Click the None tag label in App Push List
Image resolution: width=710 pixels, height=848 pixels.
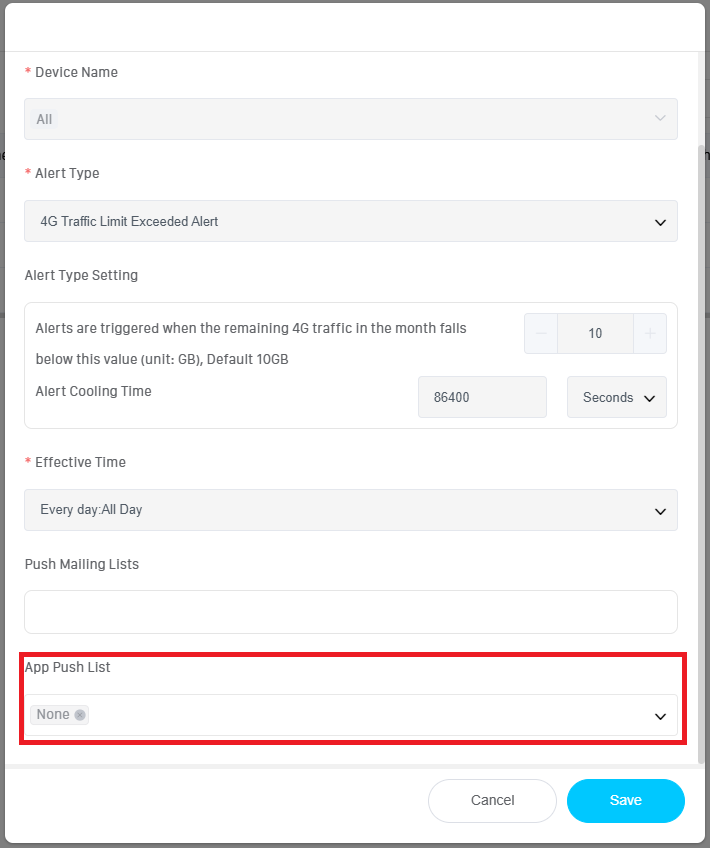(x=53, y=715)
